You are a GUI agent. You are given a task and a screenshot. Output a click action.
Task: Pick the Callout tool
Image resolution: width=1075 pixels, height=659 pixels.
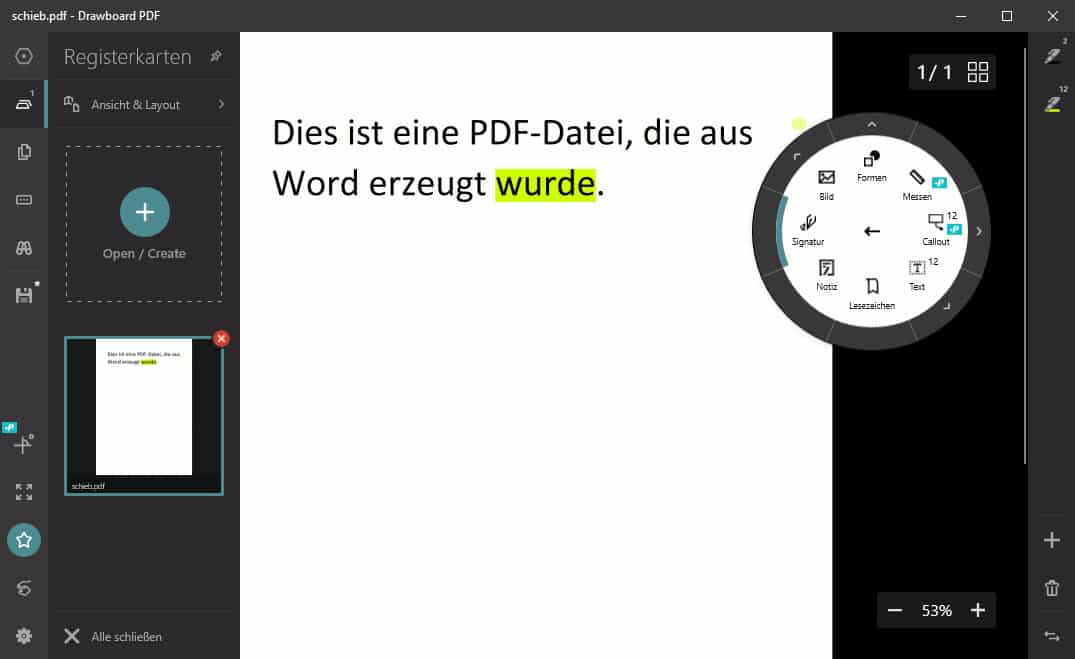936,228
